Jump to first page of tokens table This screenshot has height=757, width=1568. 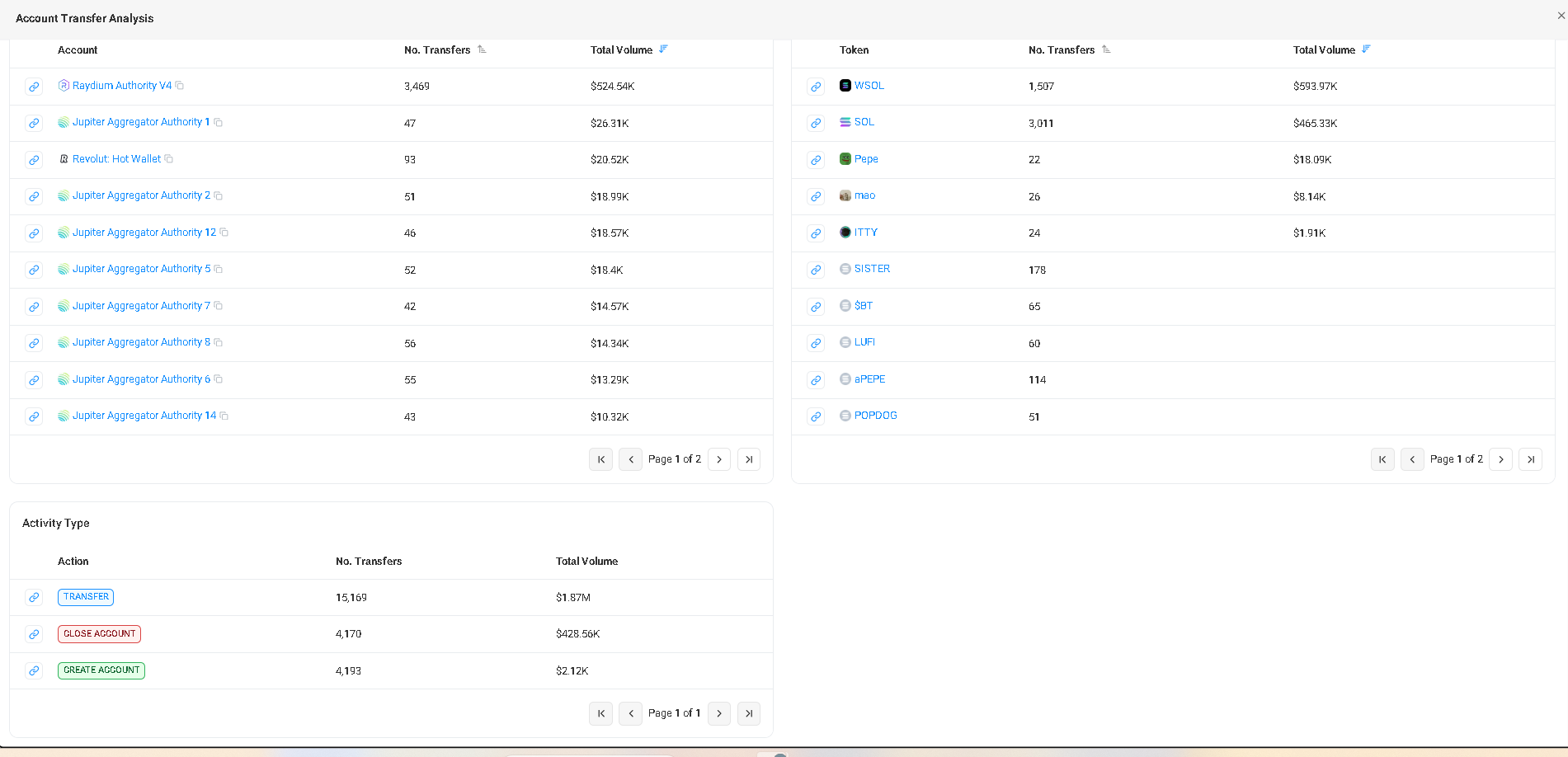pyautogui.click(x=1383, y=459)
